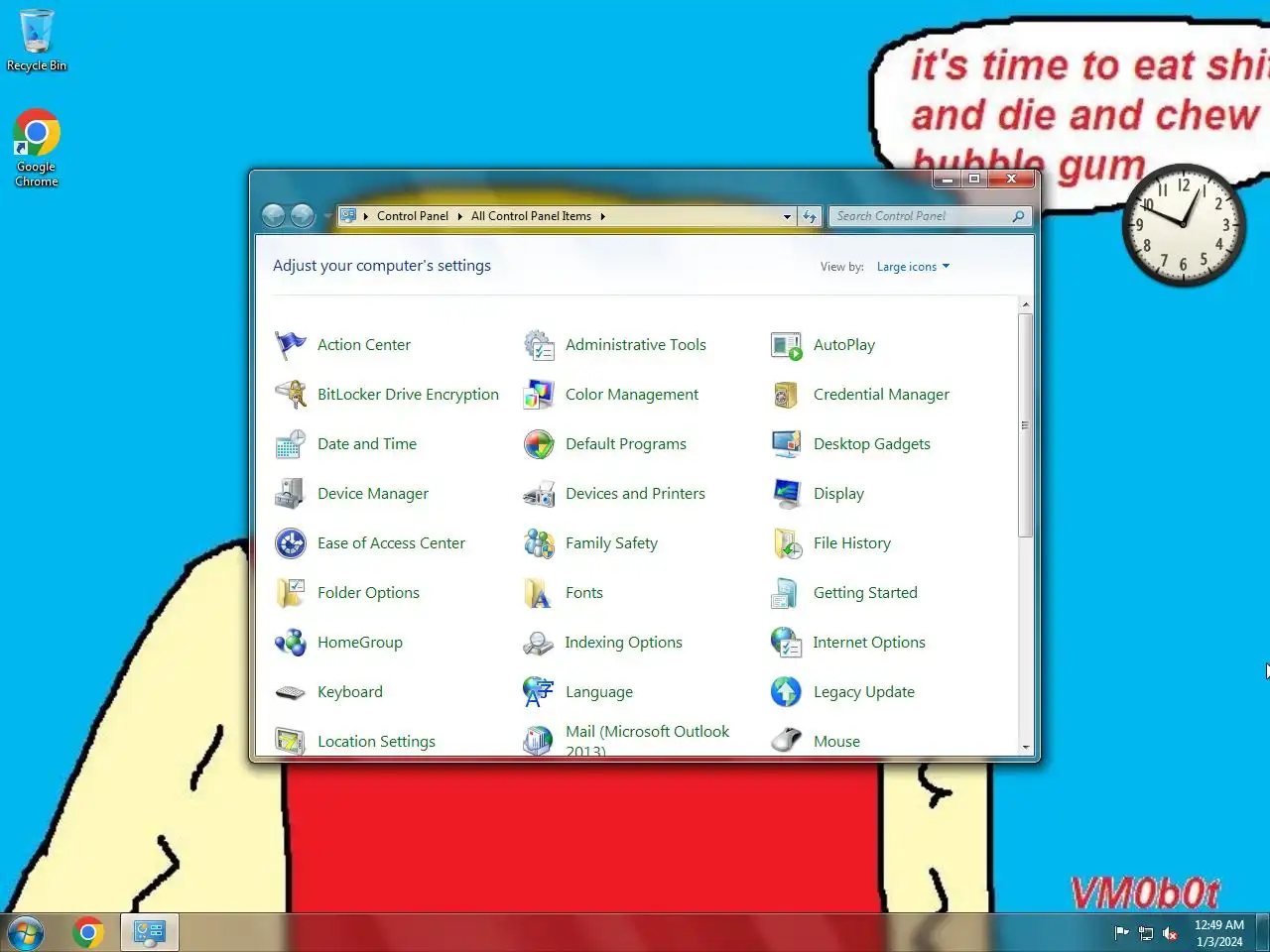Screen dimensions: 1270x952
Task: Open the HomeGroup spheres icon
Action: [x=290, y=643]
